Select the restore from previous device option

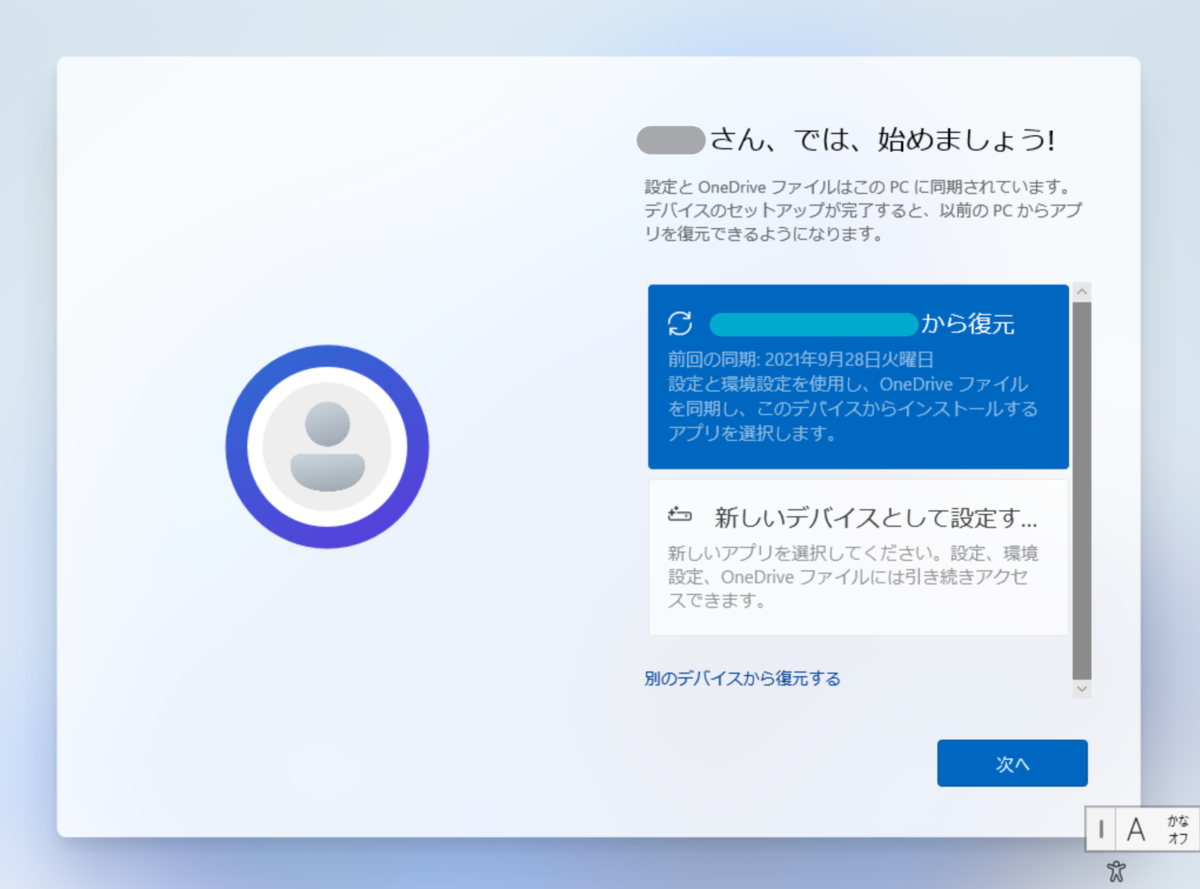[858, 378]
